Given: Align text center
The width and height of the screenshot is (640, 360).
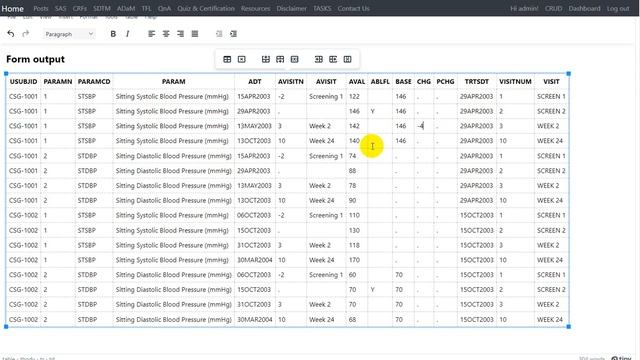Looking at the screenshot, I should point(166,34).
